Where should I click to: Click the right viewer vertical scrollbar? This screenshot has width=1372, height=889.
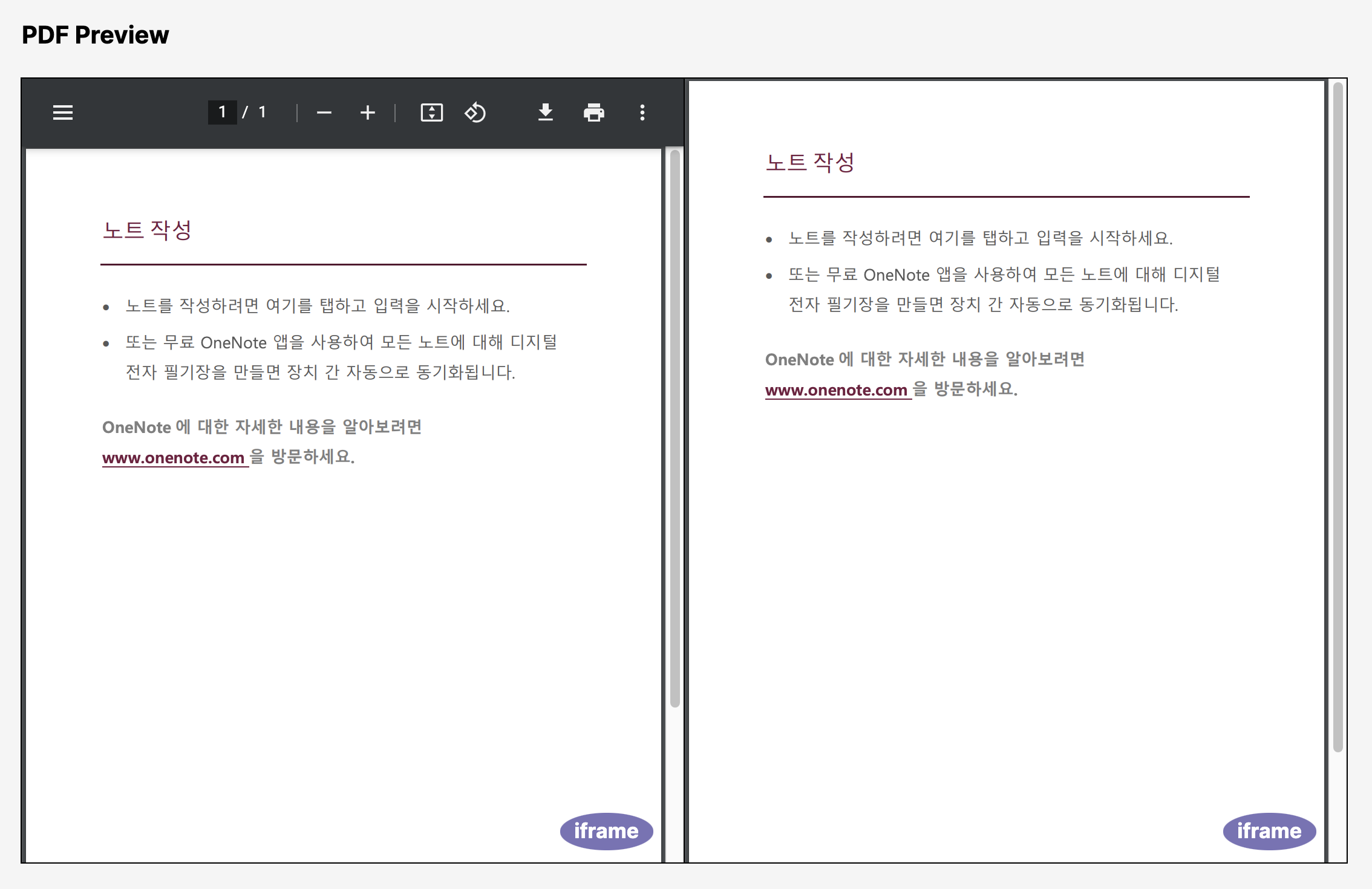1338,417
